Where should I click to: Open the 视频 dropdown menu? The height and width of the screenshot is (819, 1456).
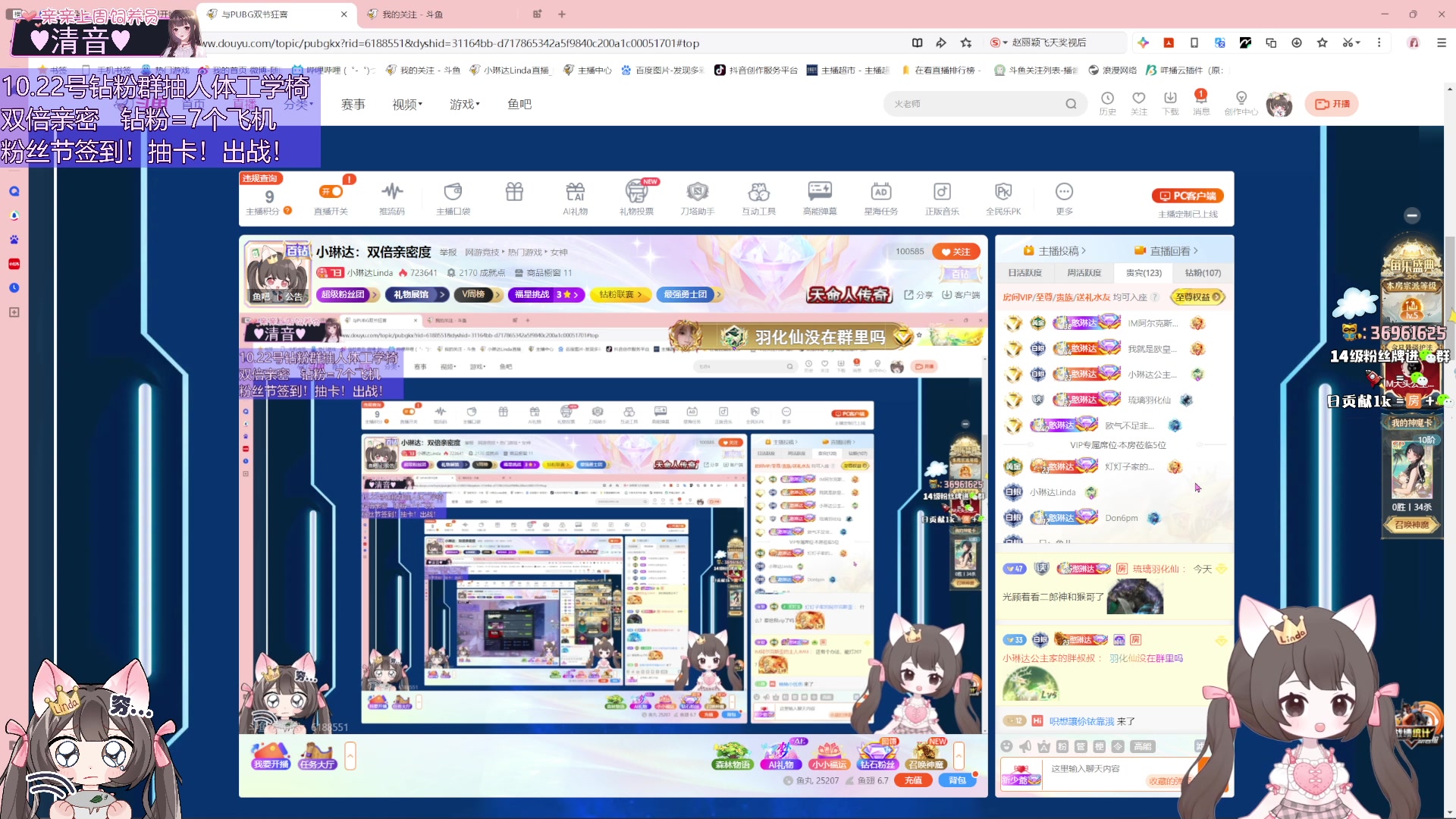click(x=407, y=105)
